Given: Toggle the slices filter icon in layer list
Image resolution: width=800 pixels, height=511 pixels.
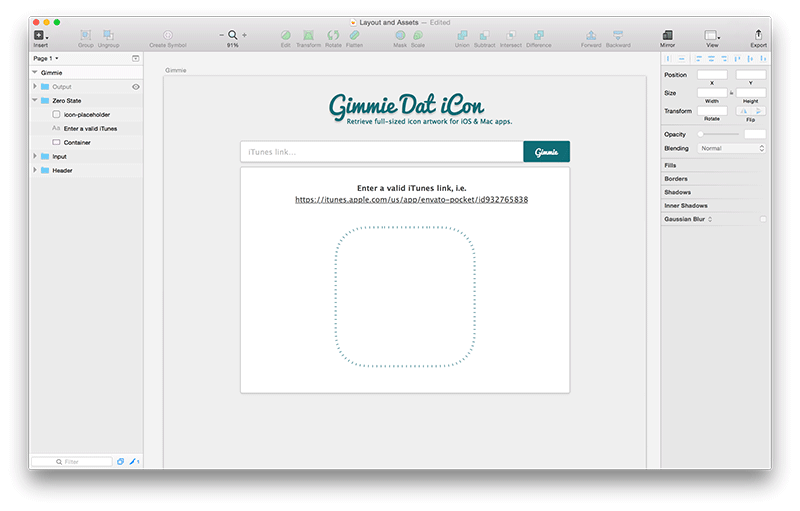Looking at the screenshot, I should [134, 462].
